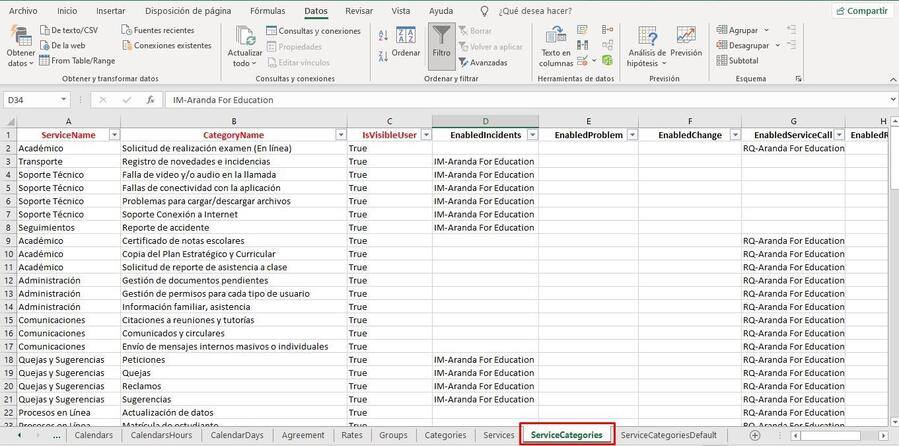The image size is (899, 446).
Task: Click De texto/CSV import icon
Action: (69, 30)
